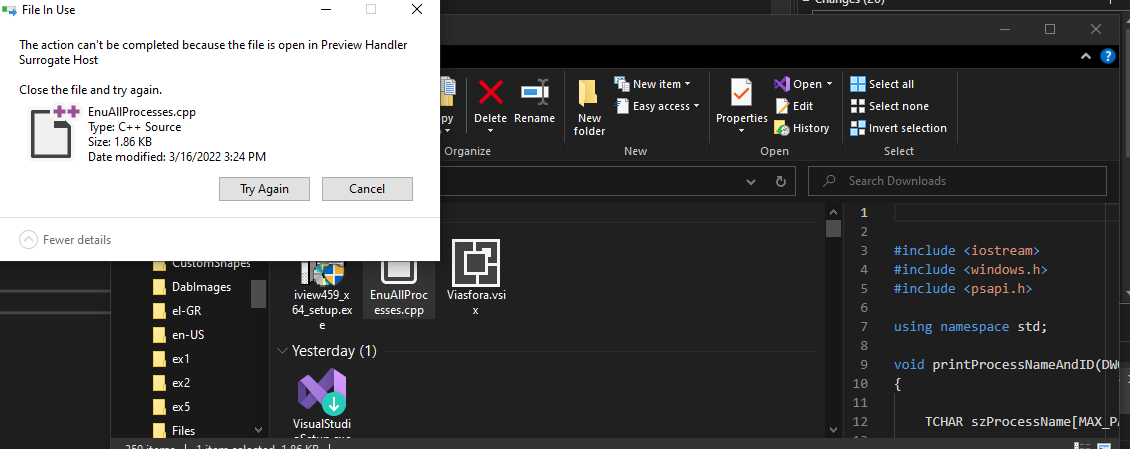Click preview line '#include <psapi.h>'
The image size is (1130, 449).
click(x=963, y=288)
